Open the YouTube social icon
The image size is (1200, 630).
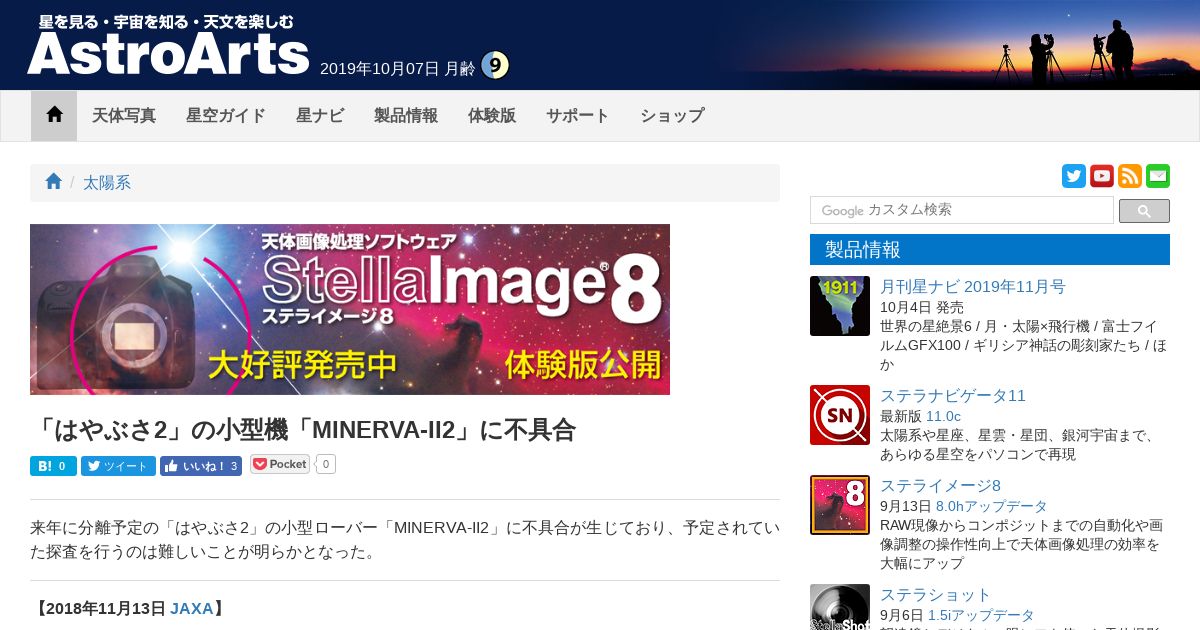tap(1102, 176)
